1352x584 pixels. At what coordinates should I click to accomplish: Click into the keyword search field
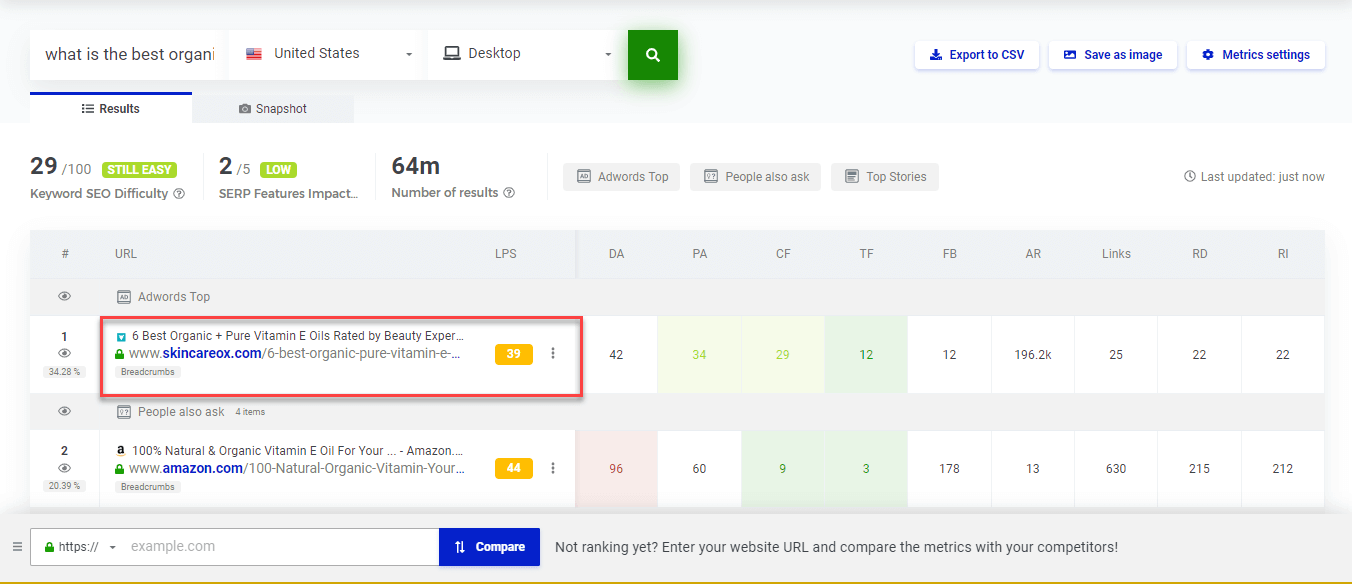(129, 54)
